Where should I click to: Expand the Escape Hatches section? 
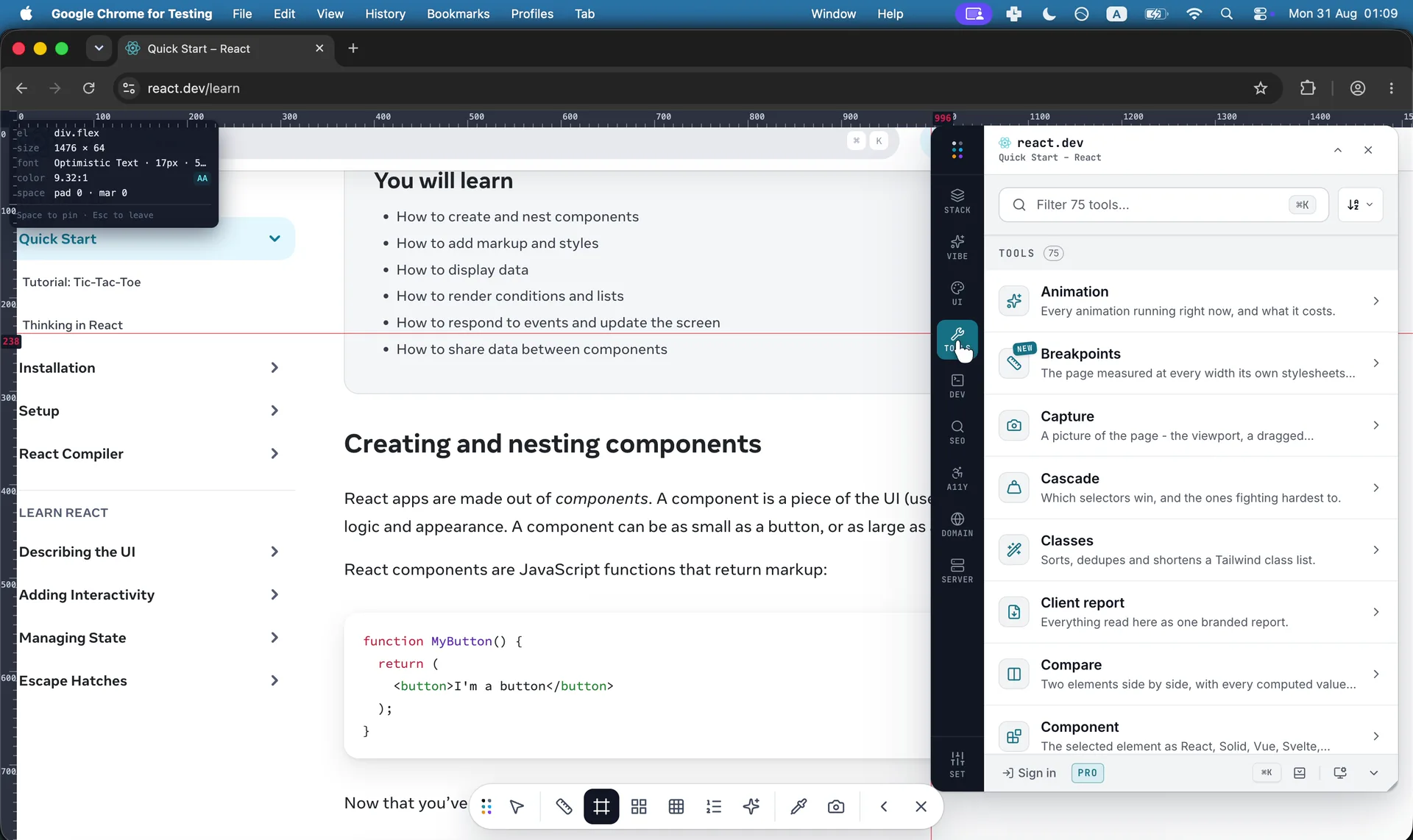click(275, 680)
